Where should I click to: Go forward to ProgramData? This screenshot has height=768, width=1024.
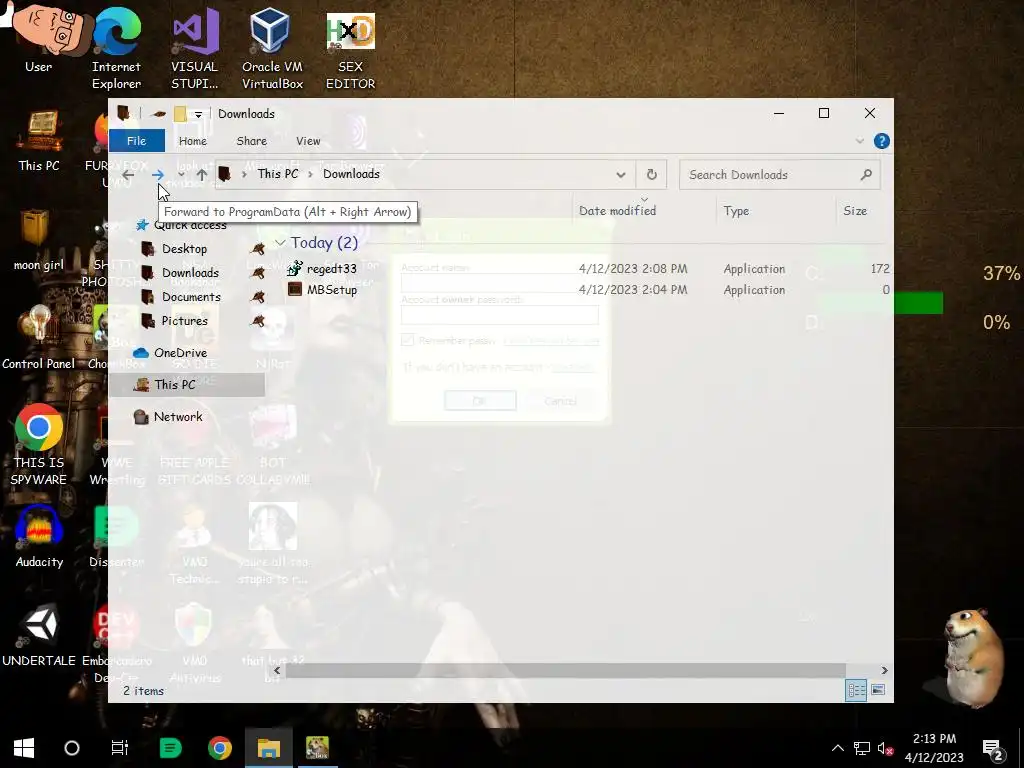coord(157,174)
